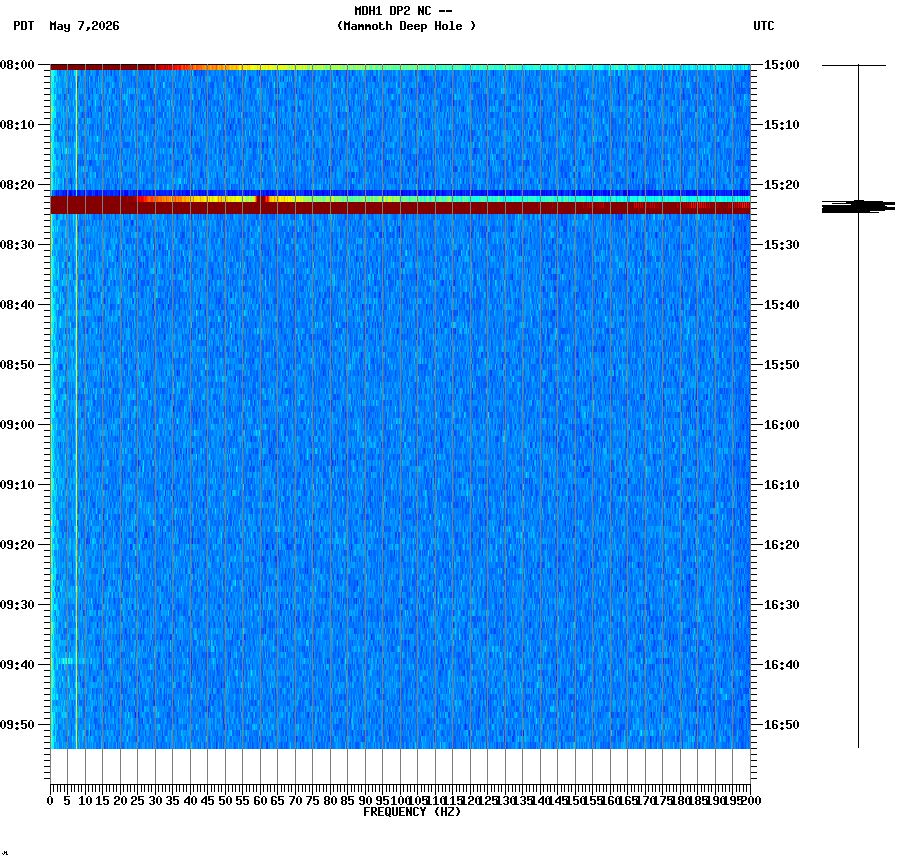Click the frequency axis label "45"
Image resolution: width=902 pixels, height=864 pixels.
208,801
